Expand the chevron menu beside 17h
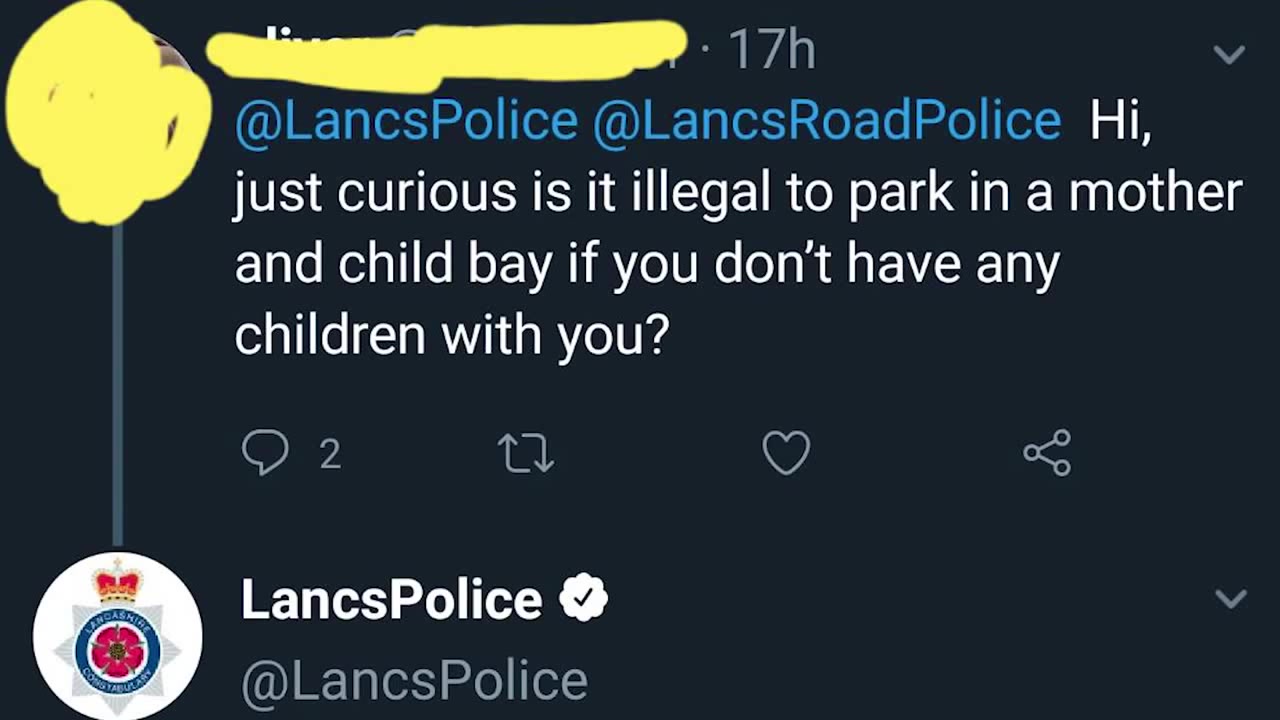 point(1229,54)
